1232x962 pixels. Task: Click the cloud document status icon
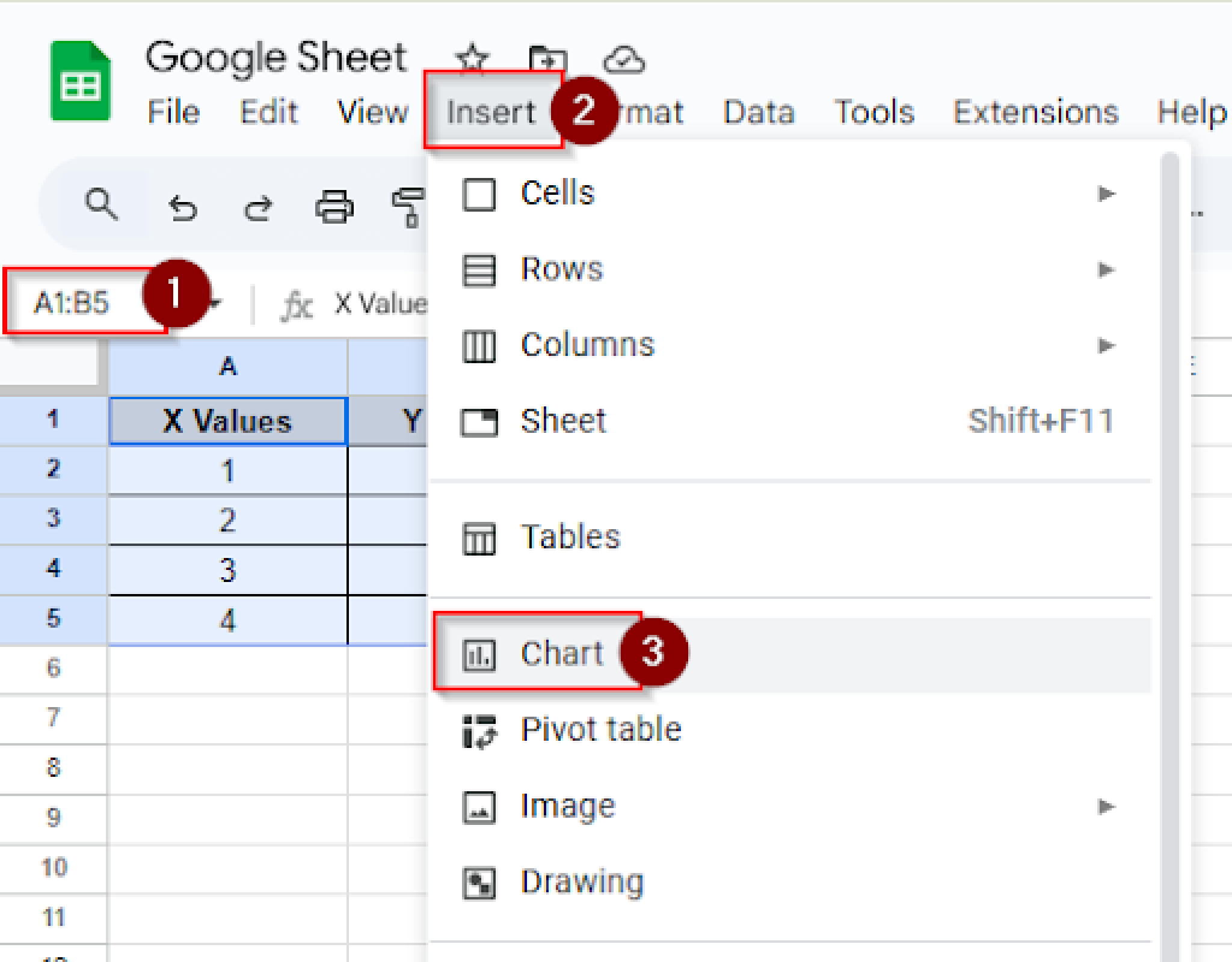click(624, 61)
